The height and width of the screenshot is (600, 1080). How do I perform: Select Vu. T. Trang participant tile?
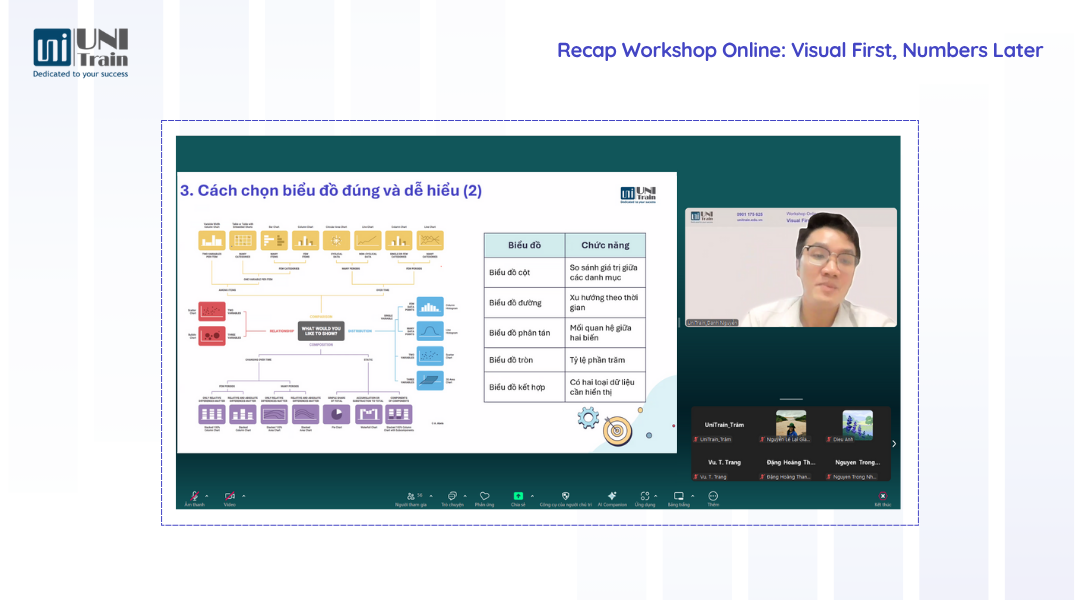pos(724,463)
